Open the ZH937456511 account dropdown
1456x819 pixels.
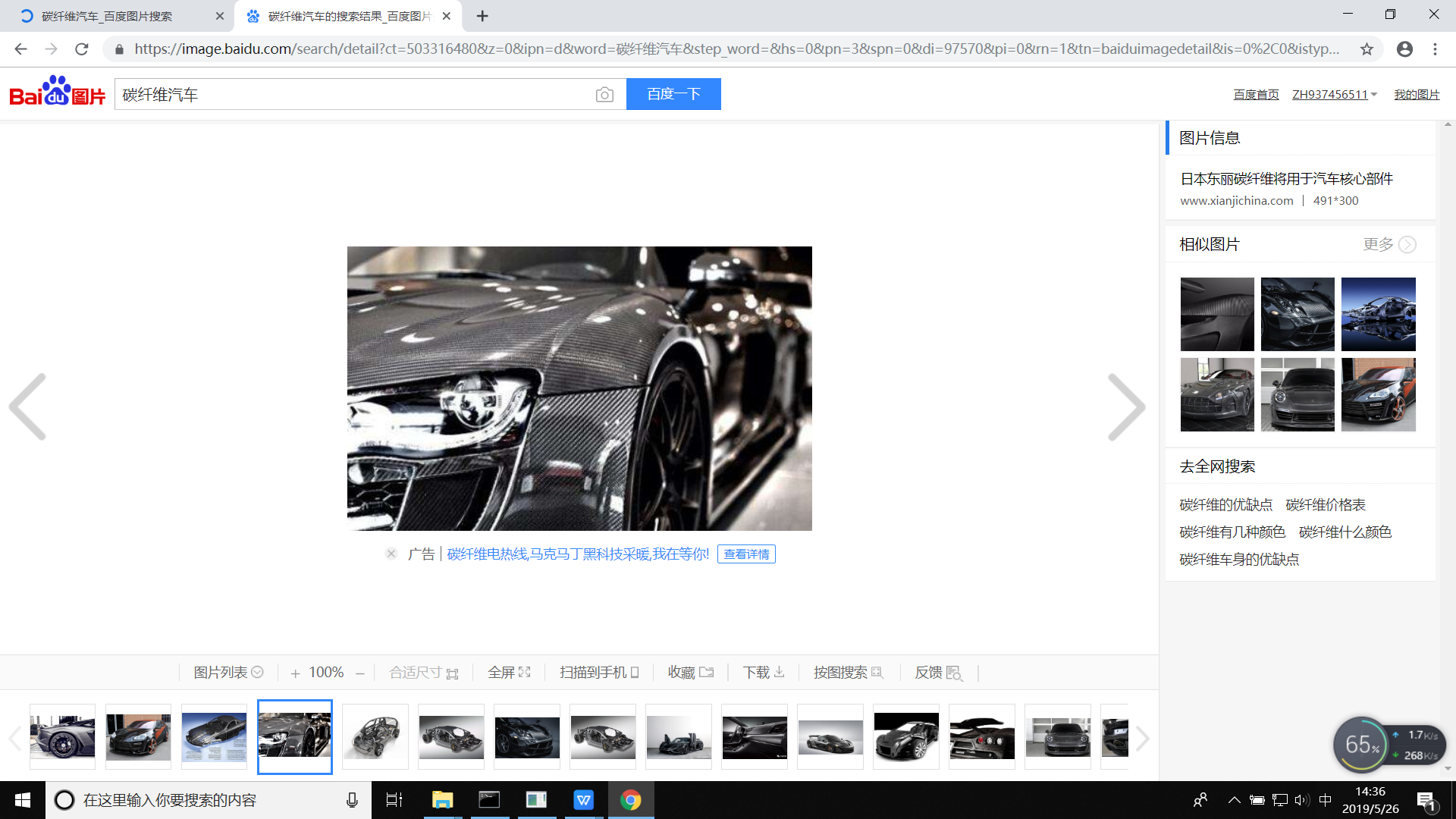(x=1335, y=95)
